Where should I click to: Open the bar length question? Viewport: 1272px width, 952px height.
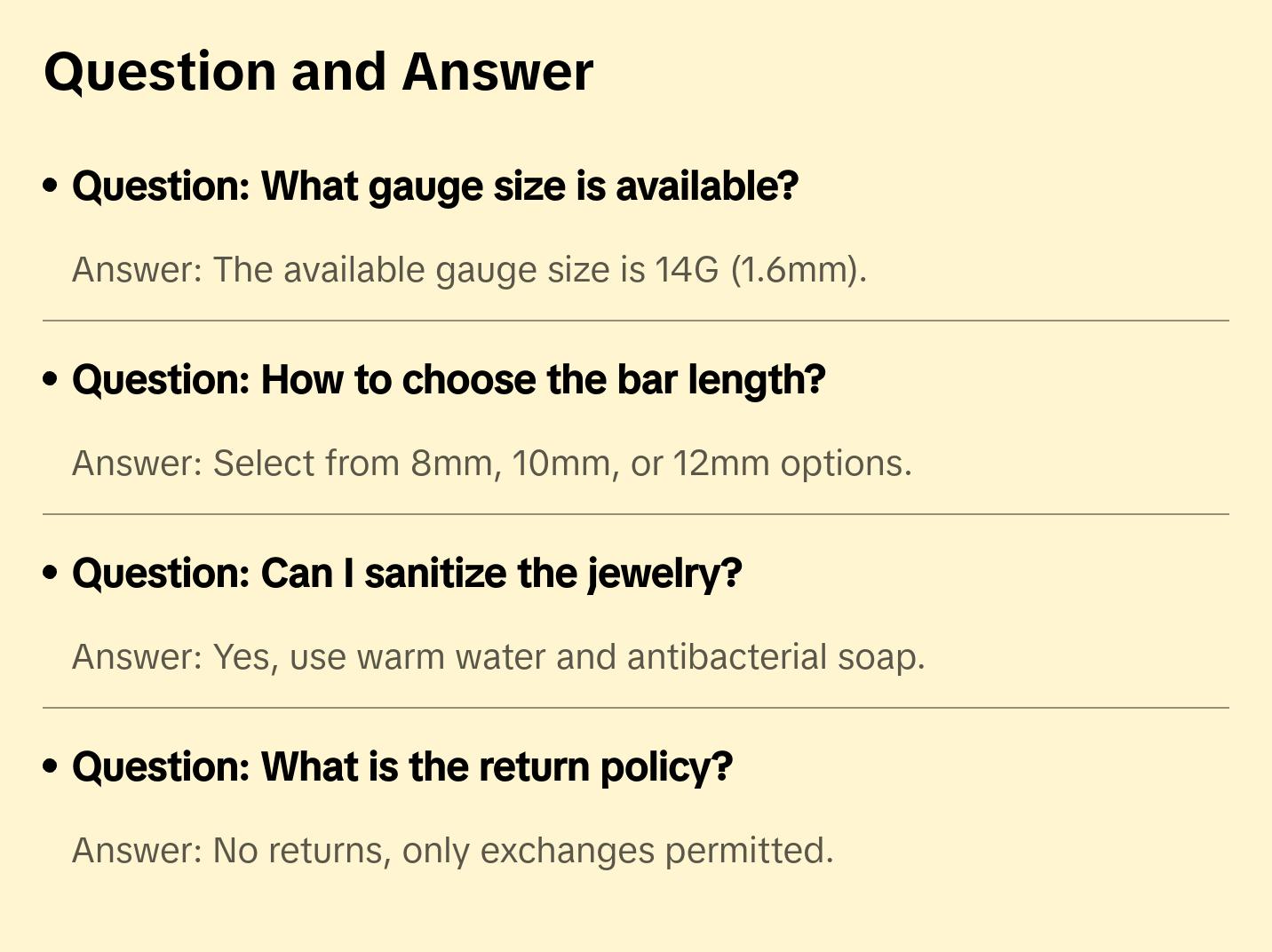[x=449, y=380]
